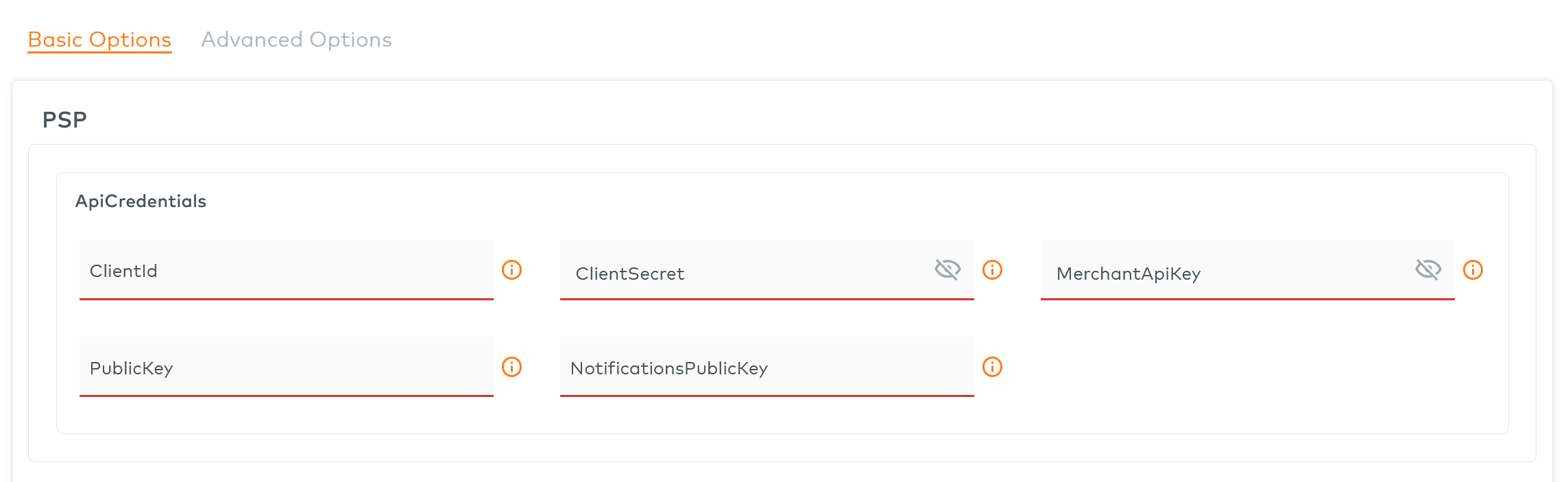Click the PSP section heading
1568x482 pixels.
pyautogui.click(x=64, y=120)
